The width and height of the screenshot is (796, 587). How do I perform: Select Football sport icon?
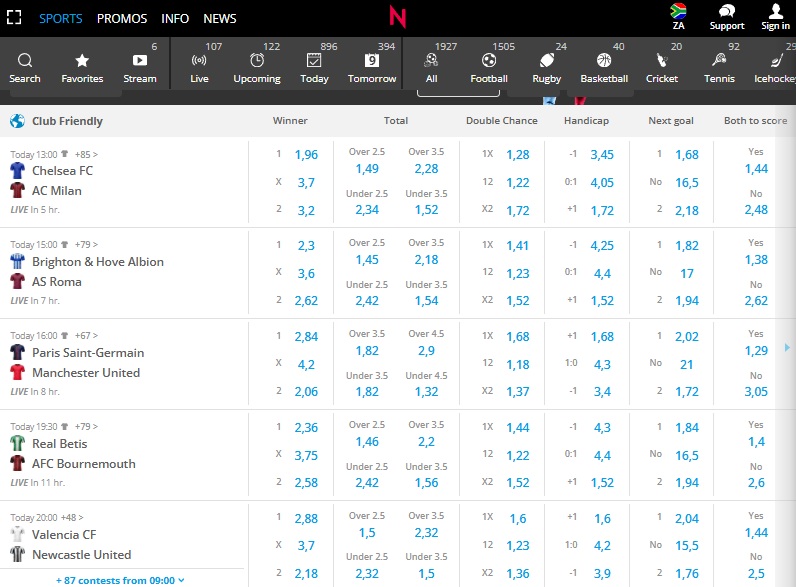point(488,60)
